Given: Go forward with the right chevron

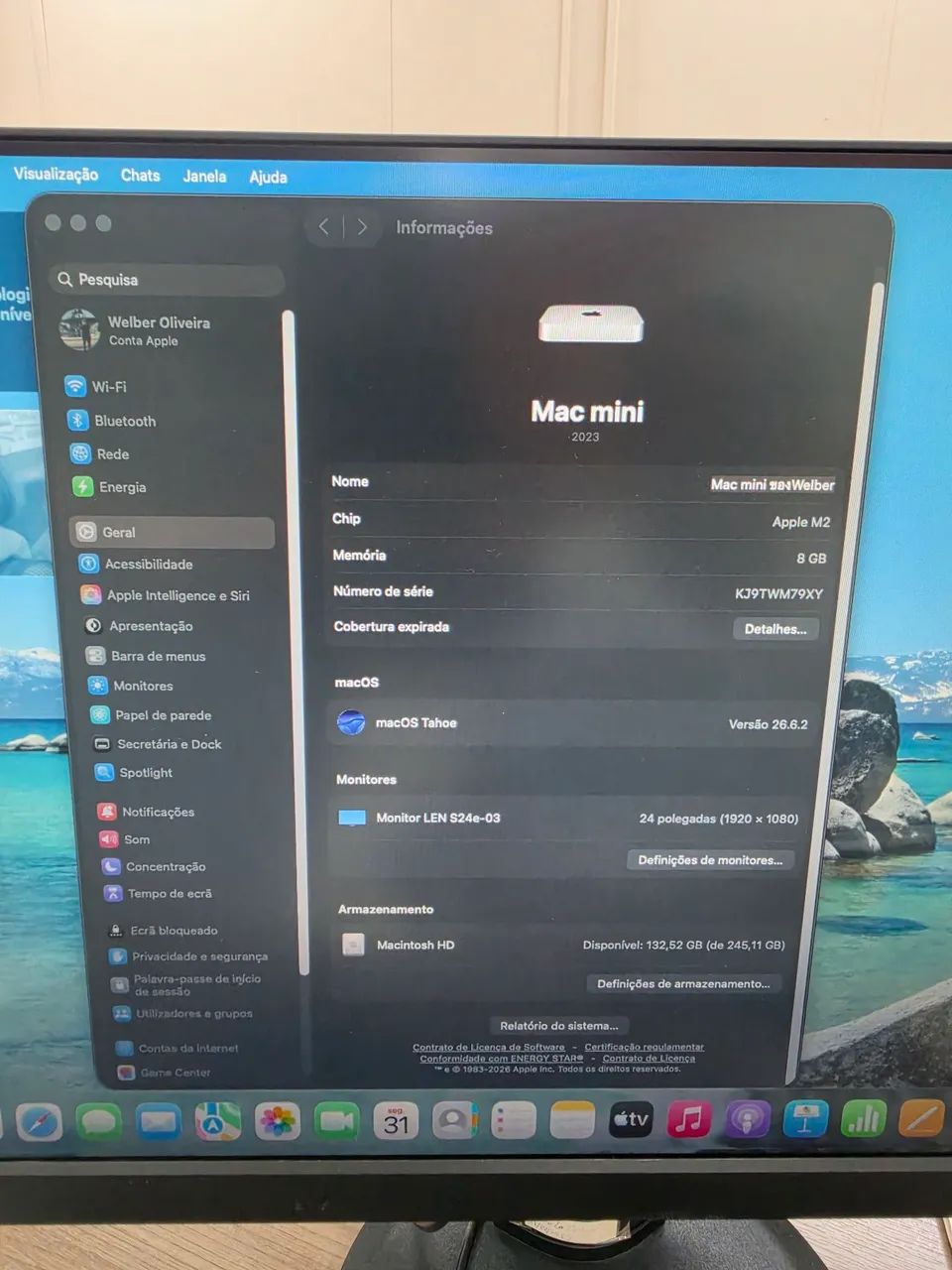Looking at the screenshot, I should pos(362,227).
